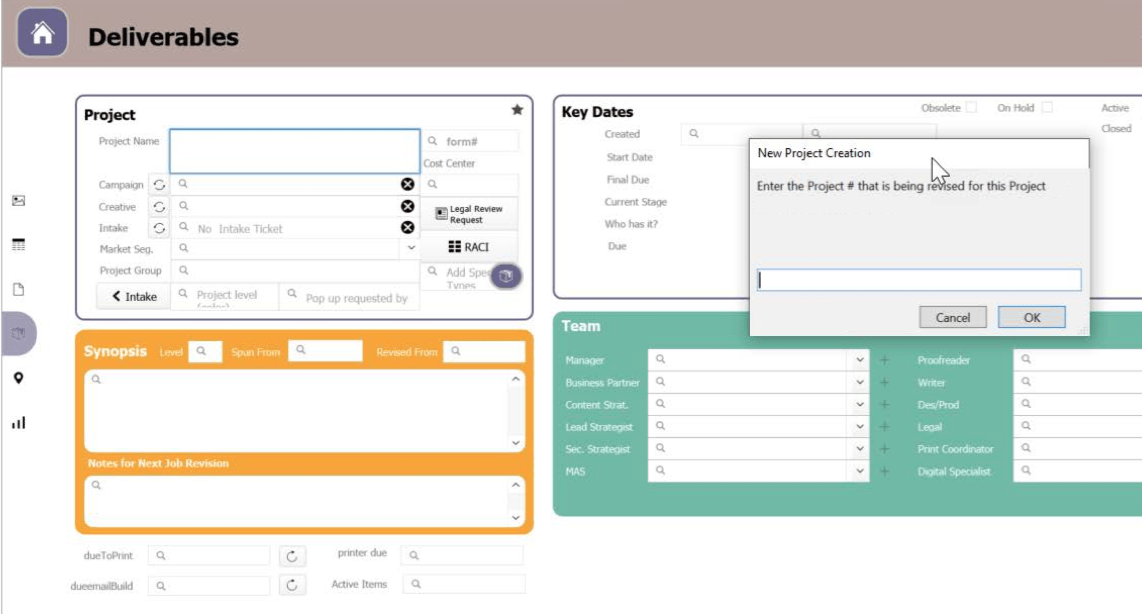
Task: Click the Legal Review Request button
Action: 469,214
